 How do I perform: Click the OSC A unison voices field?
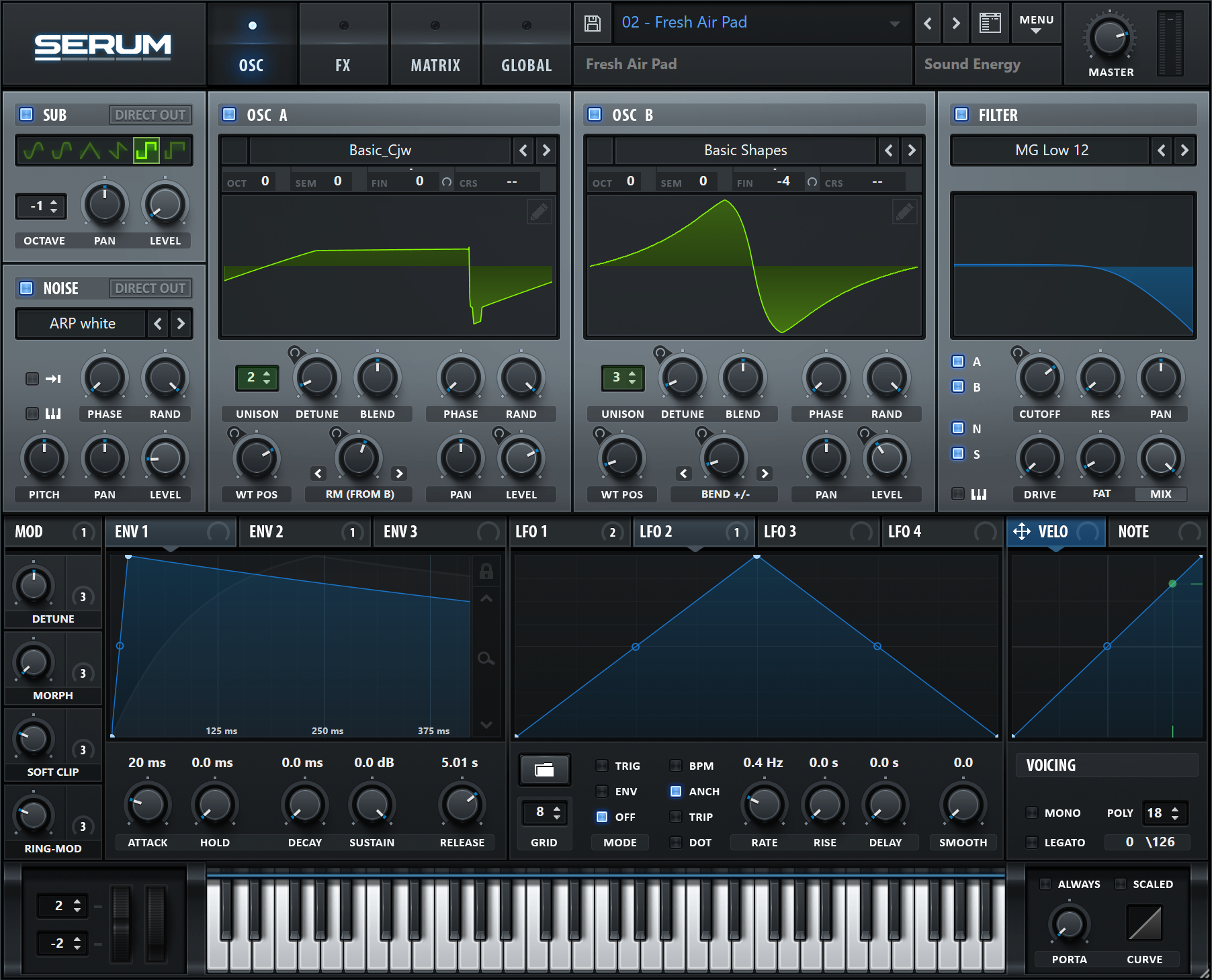tap(257, 377)
